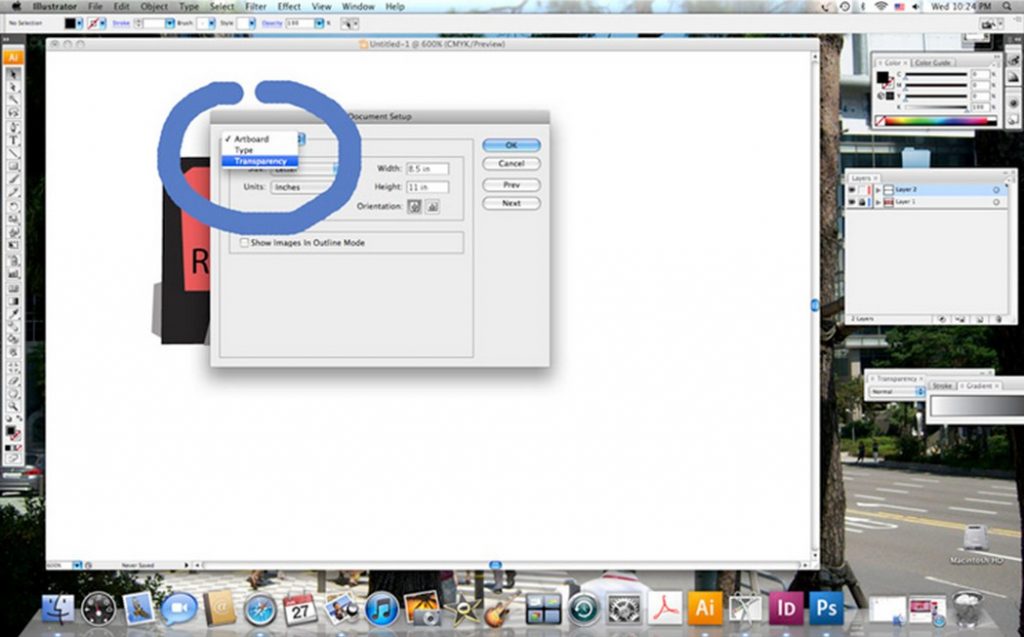1024x637 pixels.
Task: Choose Transparency from the setup dropdown
Action: [261, 161]
